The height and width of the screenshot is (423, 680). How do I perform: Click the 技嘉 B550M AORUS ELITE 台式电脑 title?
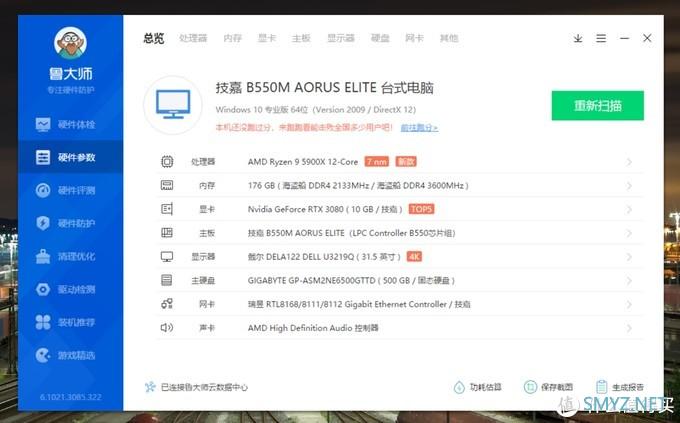click(x=324, y=88)
